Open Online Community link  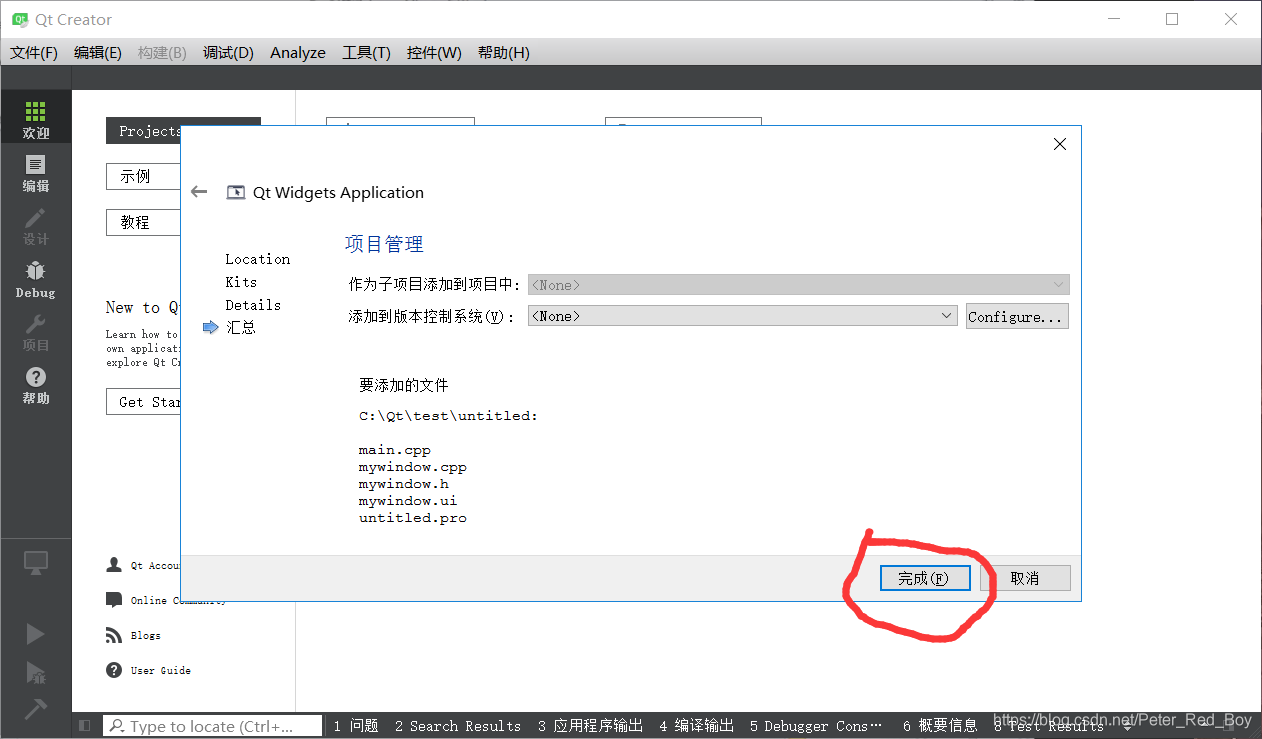178,600
